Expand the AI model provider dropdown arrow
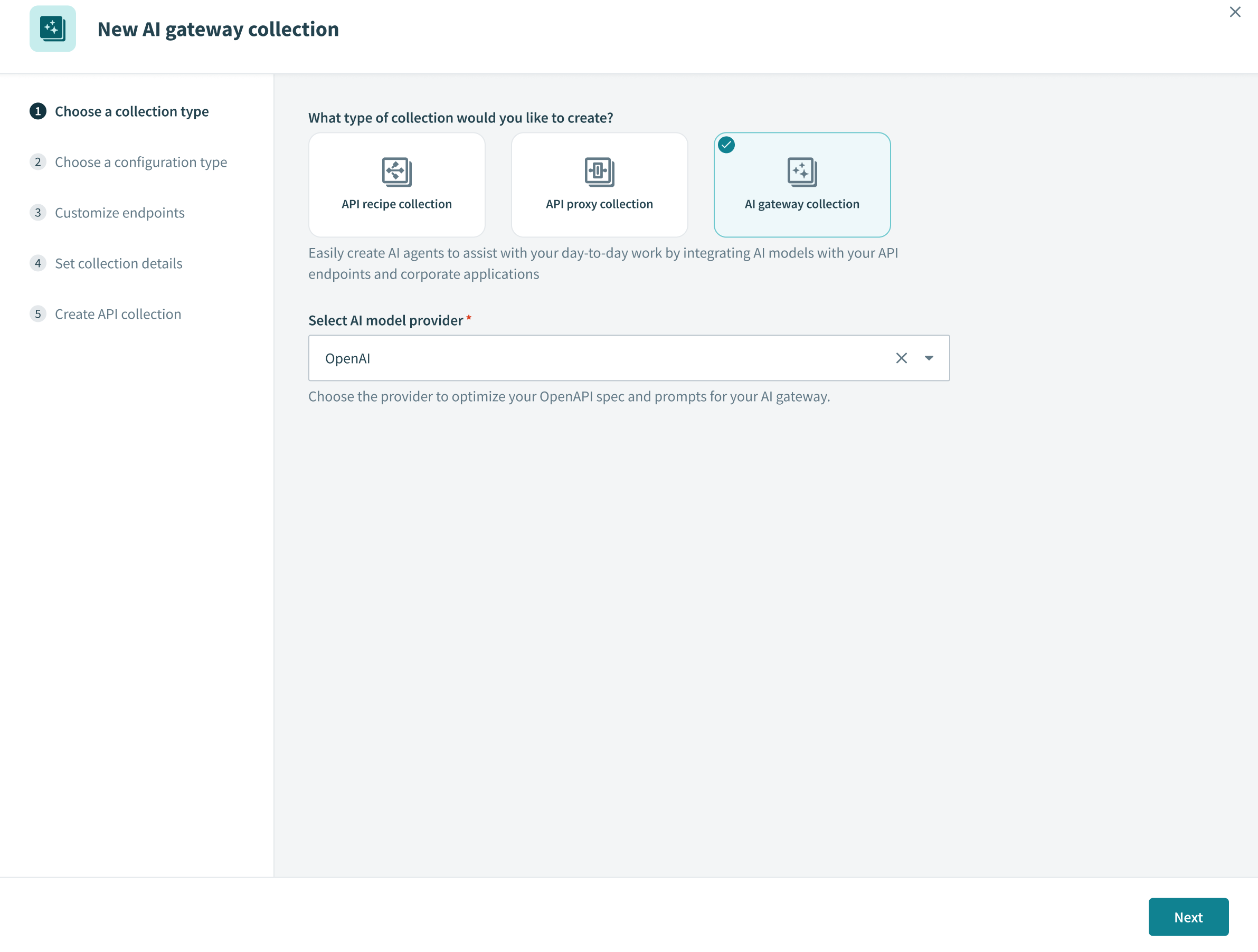This screenshot has height=952, width=1258. point(928,358)
